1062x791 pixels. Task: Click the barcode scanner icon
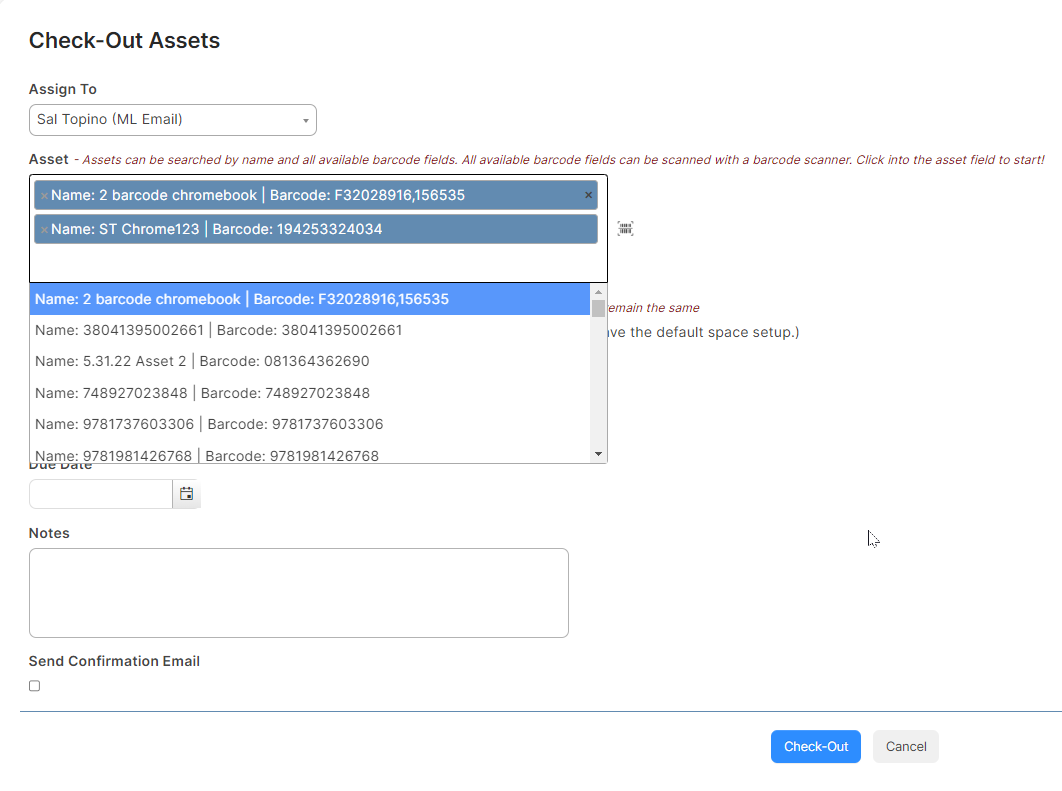tap(625, 228)
